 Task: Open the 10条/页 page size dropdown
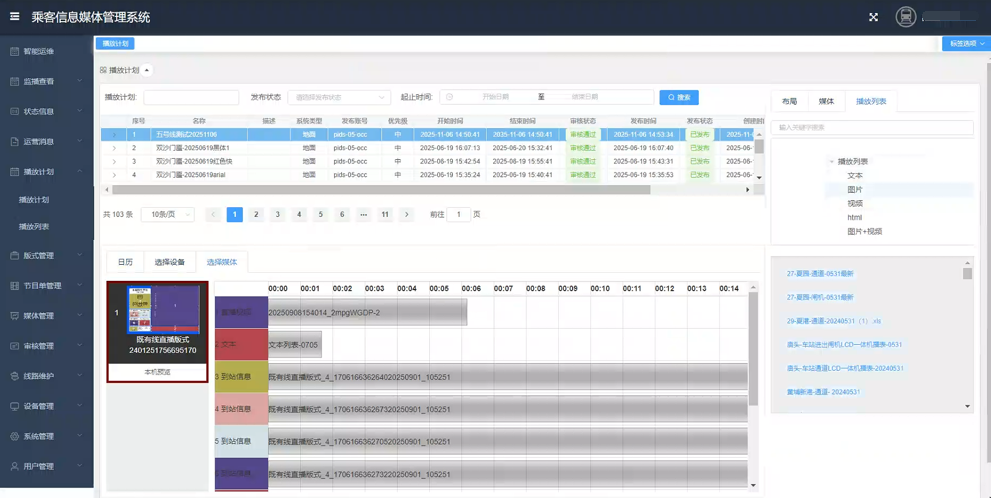(x=167, y=215)
